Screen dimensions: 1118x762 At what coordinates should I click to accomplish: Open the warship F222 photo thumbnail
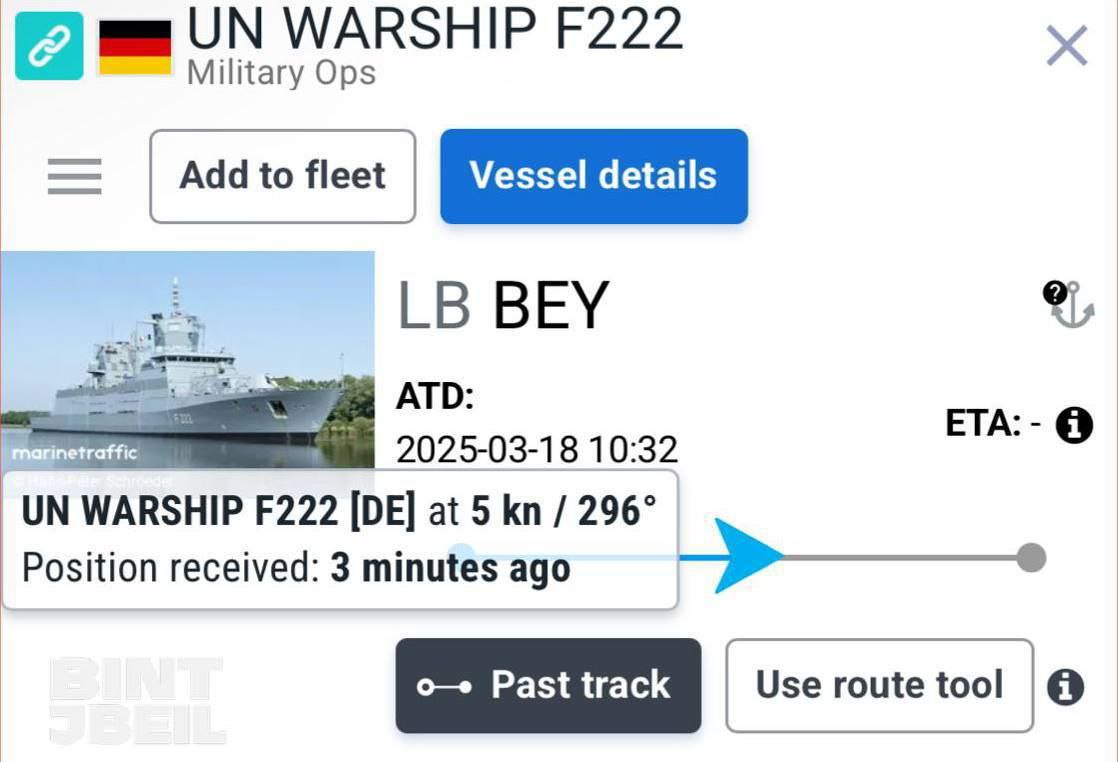[187, 358]
